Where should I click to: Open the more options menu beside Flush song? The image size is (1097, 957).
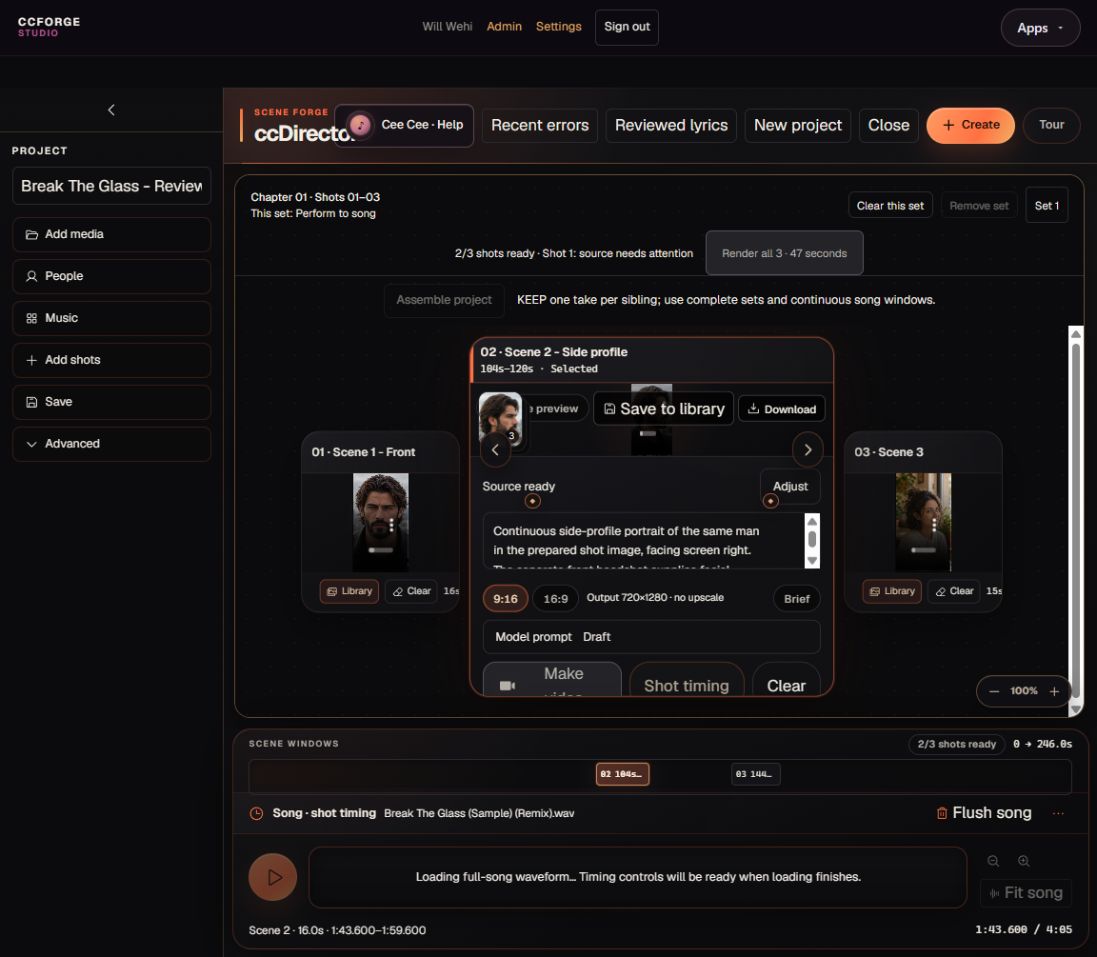coord(1058,813)
